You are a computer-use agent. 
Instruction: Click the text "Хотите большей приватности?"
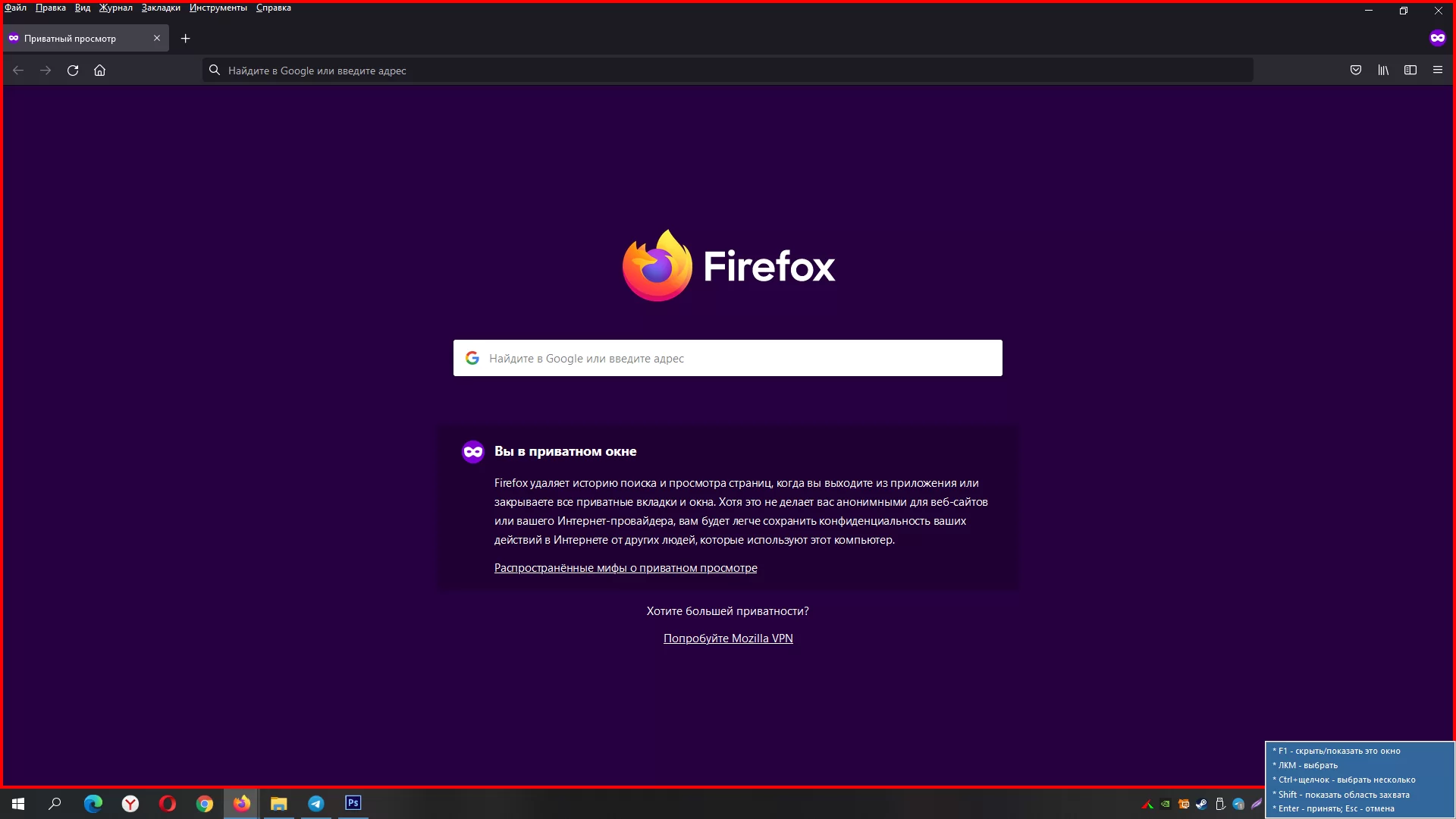[728, 611]
